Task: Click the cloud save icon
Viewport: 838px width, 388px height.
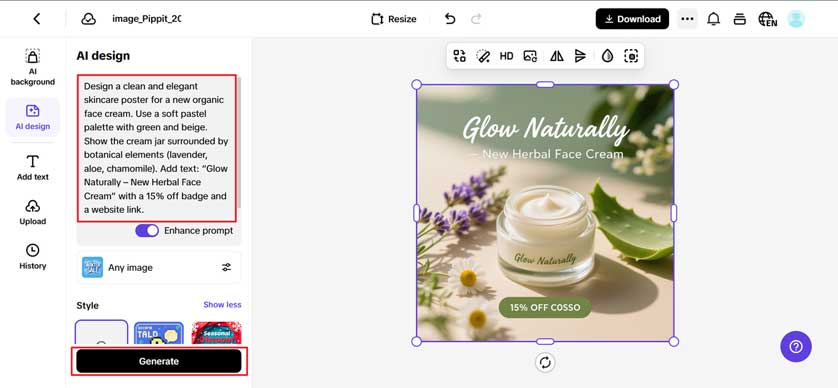Action: 88,19
